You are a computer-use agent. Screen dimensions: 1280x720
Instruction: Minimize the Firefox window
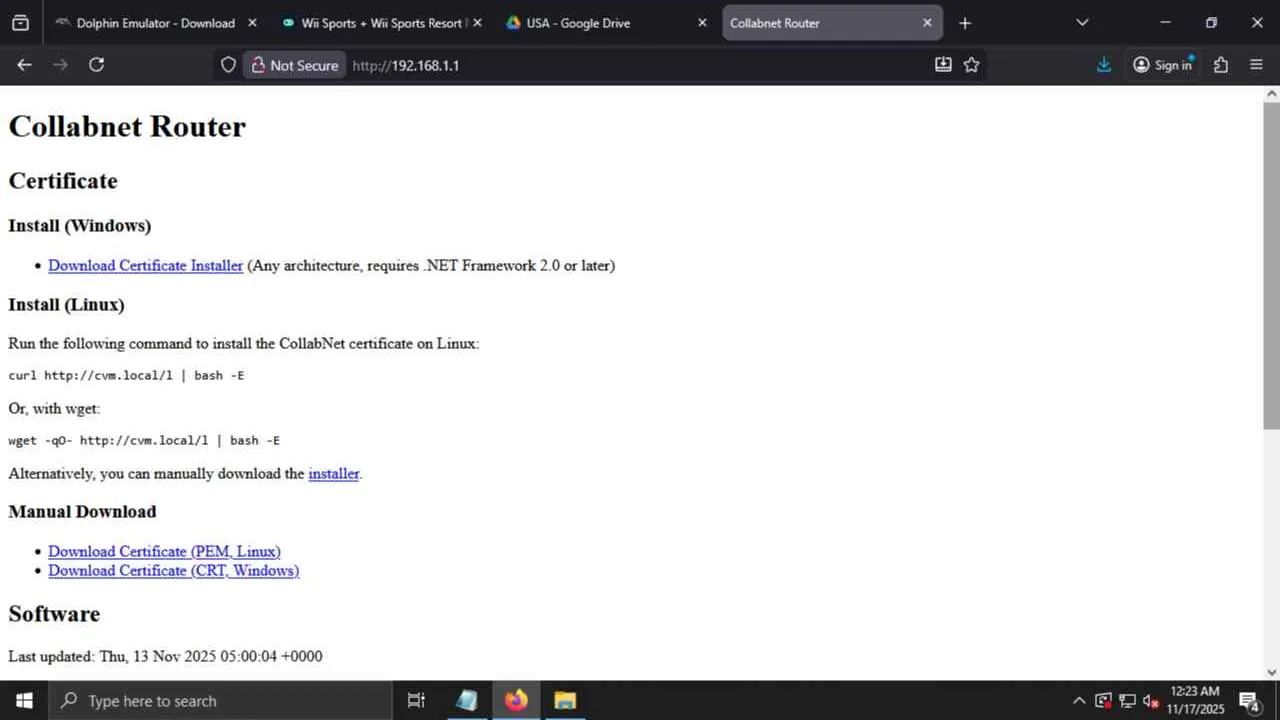1165,23
